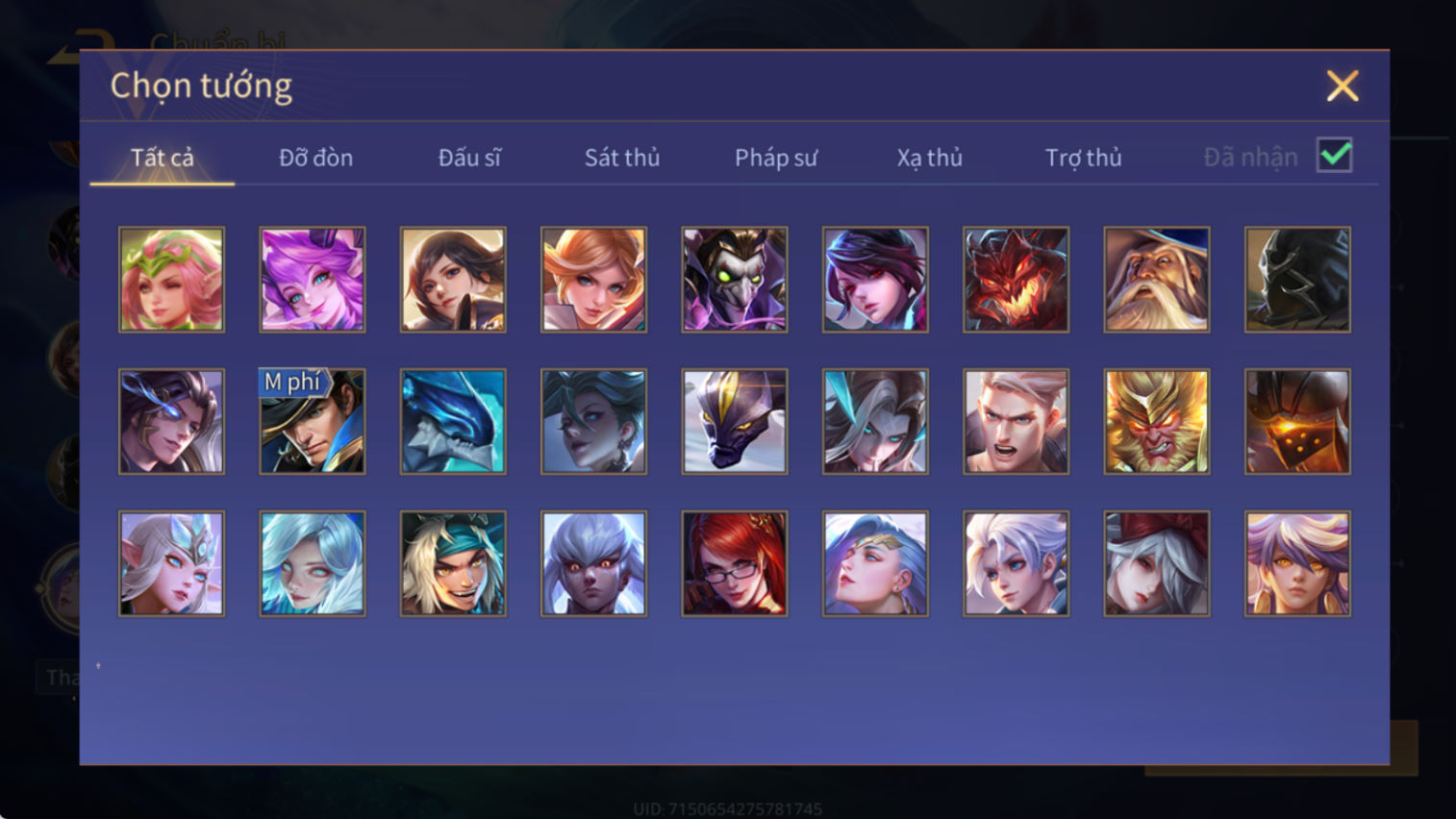The width and height of the screenshot is (1456, 819).
Task: Pick the hero with orange glowing helmet
Action: point(1297,422)
